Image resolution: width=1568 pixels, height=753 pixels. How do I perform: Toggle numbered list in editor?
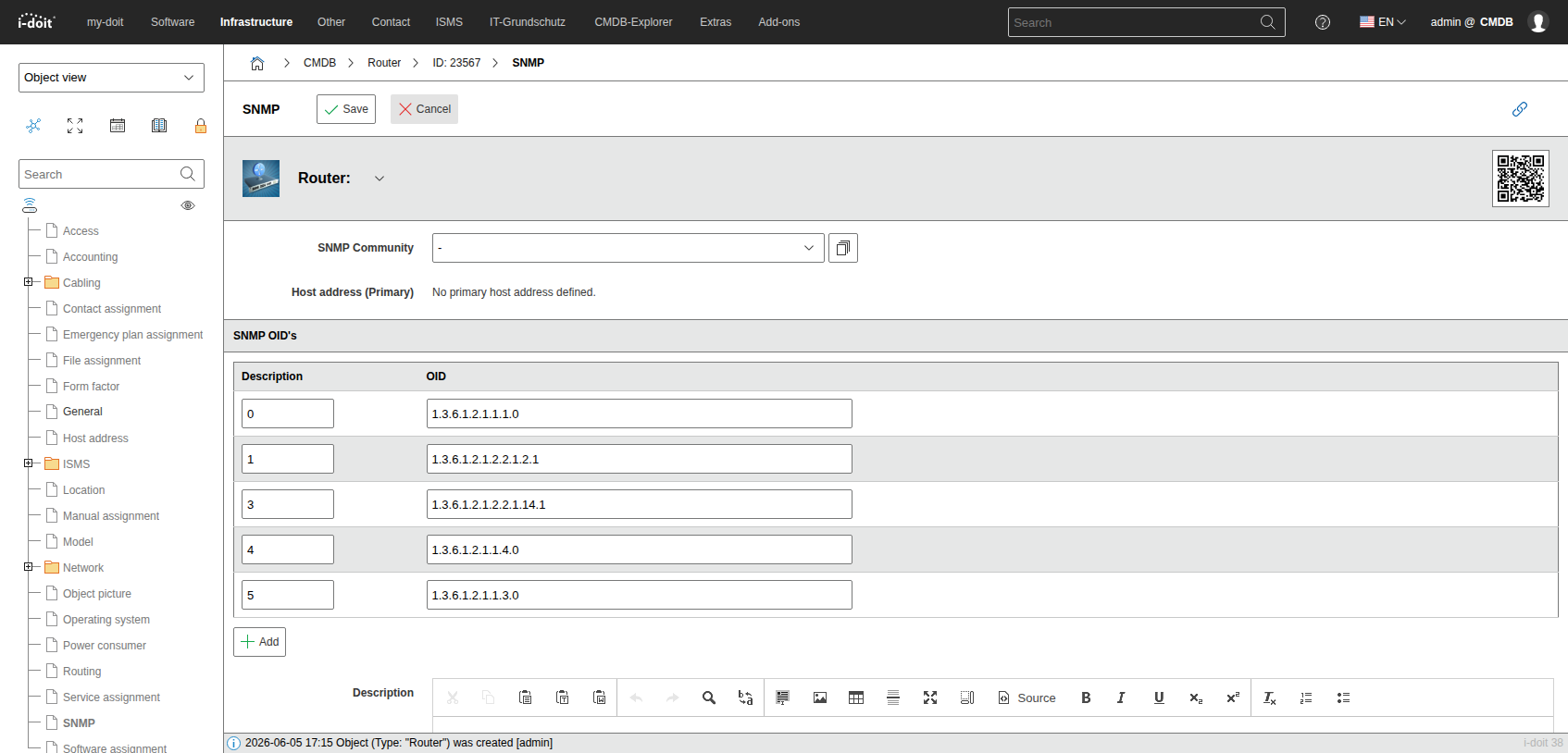click(x=1306, y=697)
